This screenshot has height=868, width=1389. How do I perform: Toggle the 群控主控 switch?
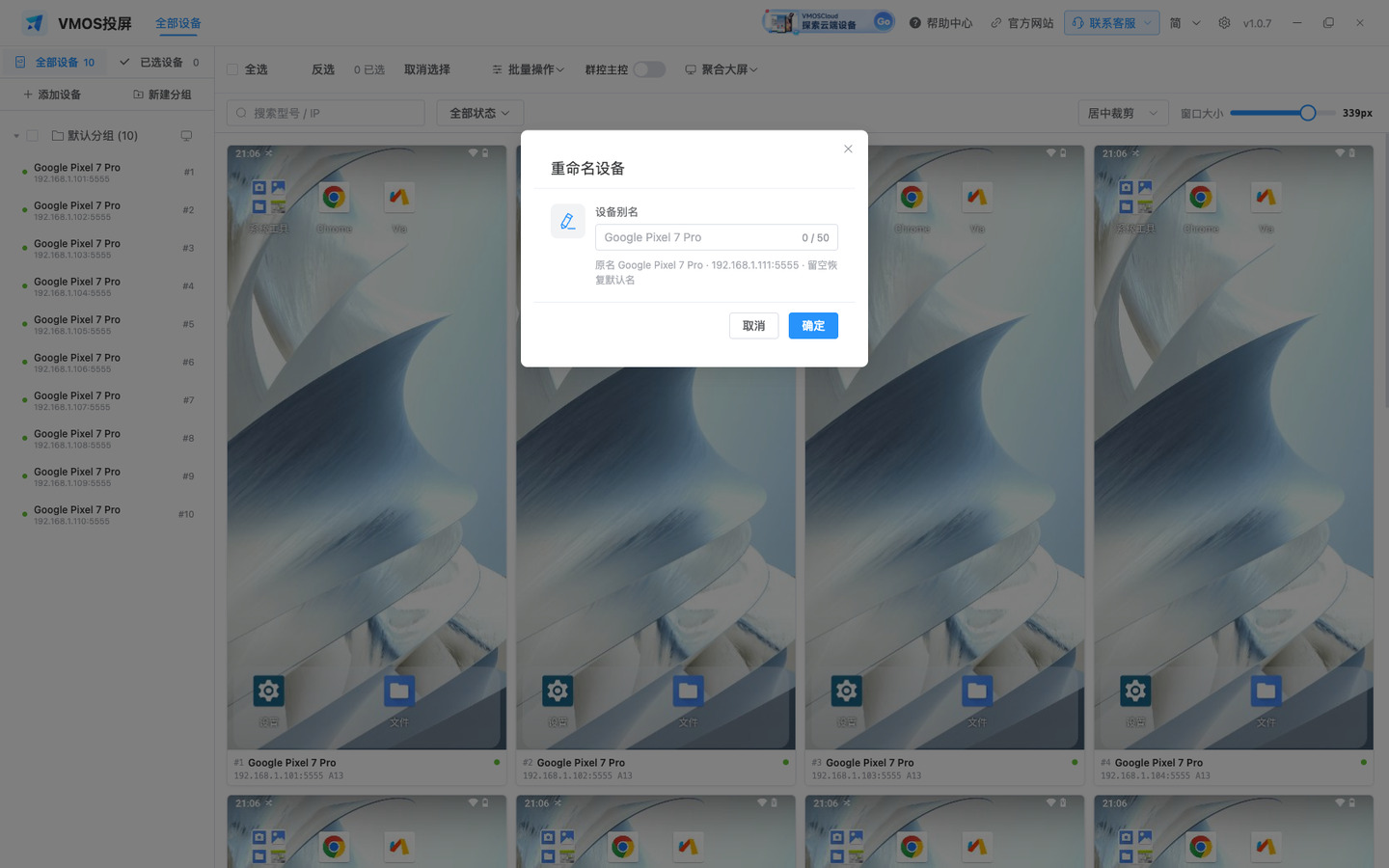click(649, 69)
